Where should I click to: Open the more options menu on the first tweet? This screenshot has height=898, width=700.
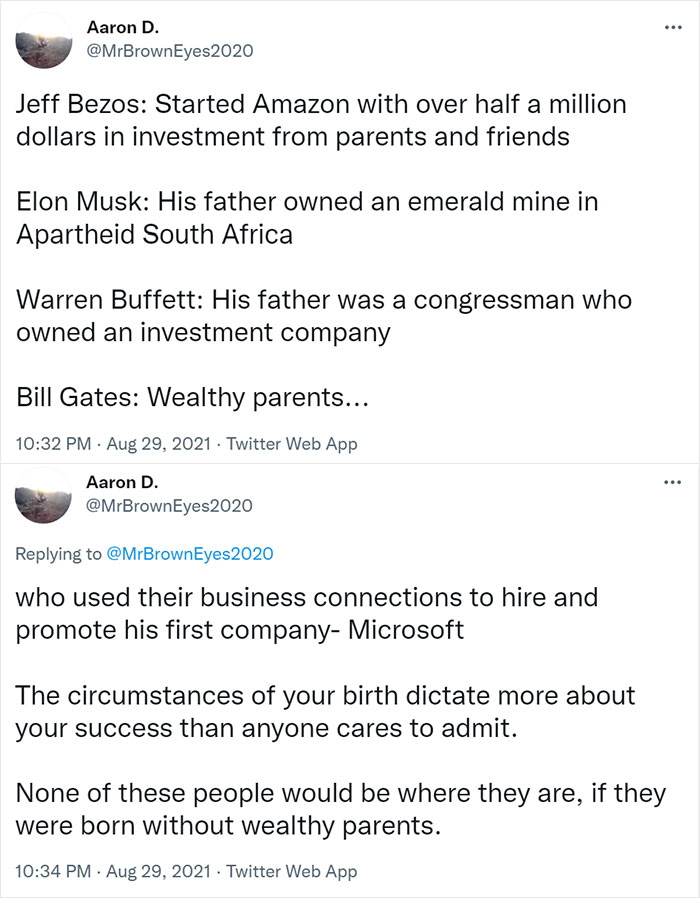672,27
